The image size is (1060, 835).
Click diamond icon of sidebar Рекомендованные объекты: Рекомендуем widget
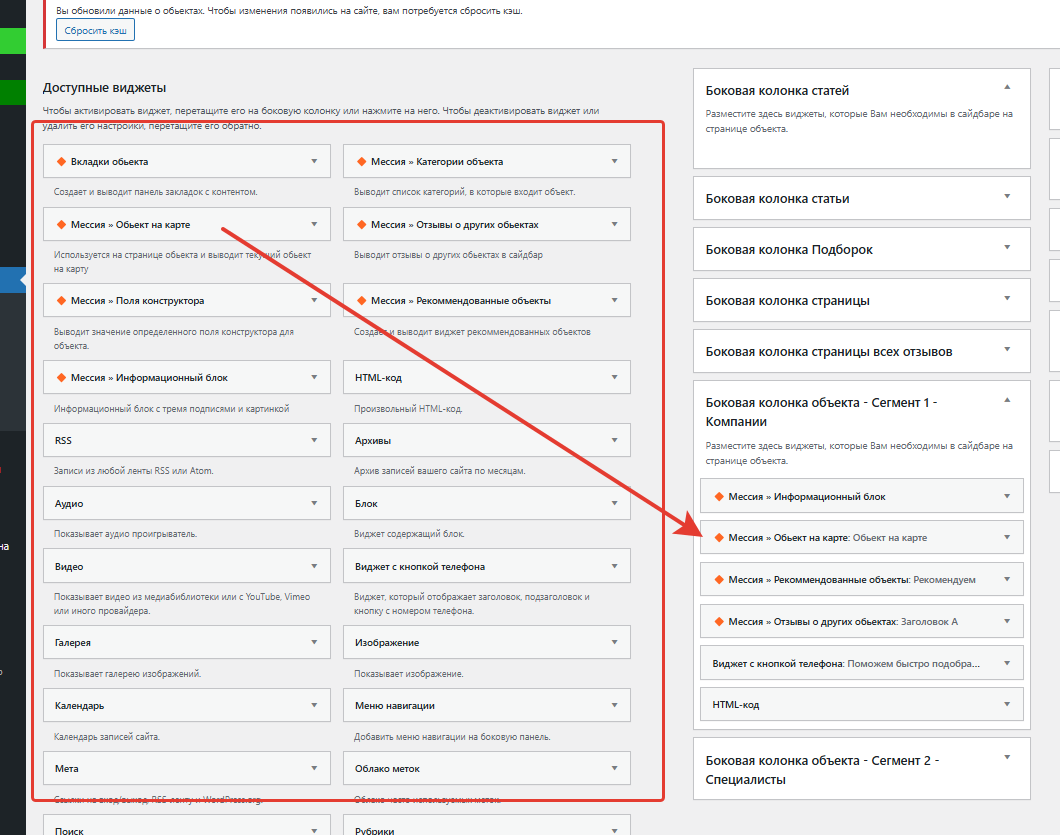[718, 579]
